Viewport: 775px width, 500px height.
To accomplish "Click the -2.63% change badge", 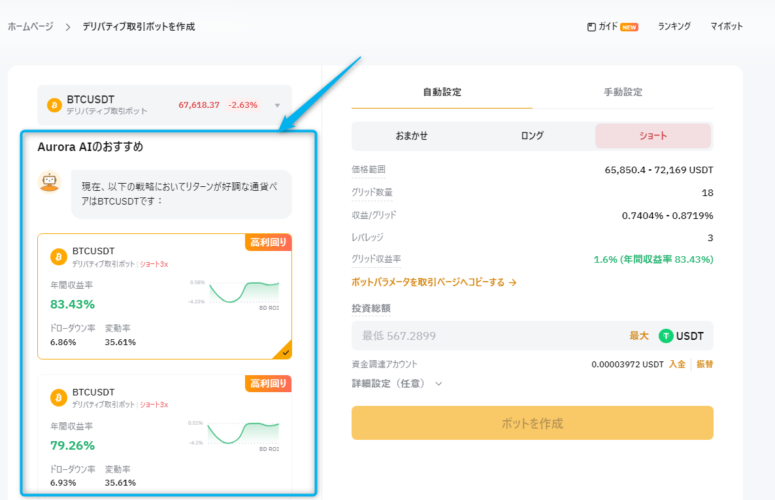I will pyautogui.click(x=242, y=105).
